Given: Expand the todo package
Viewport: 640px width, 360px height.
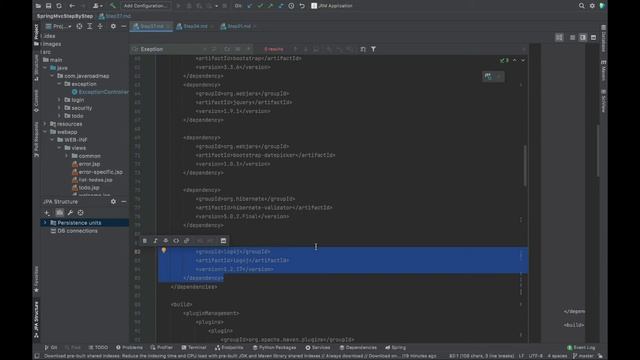Looking at the screenshot, I should coord(59,116).
